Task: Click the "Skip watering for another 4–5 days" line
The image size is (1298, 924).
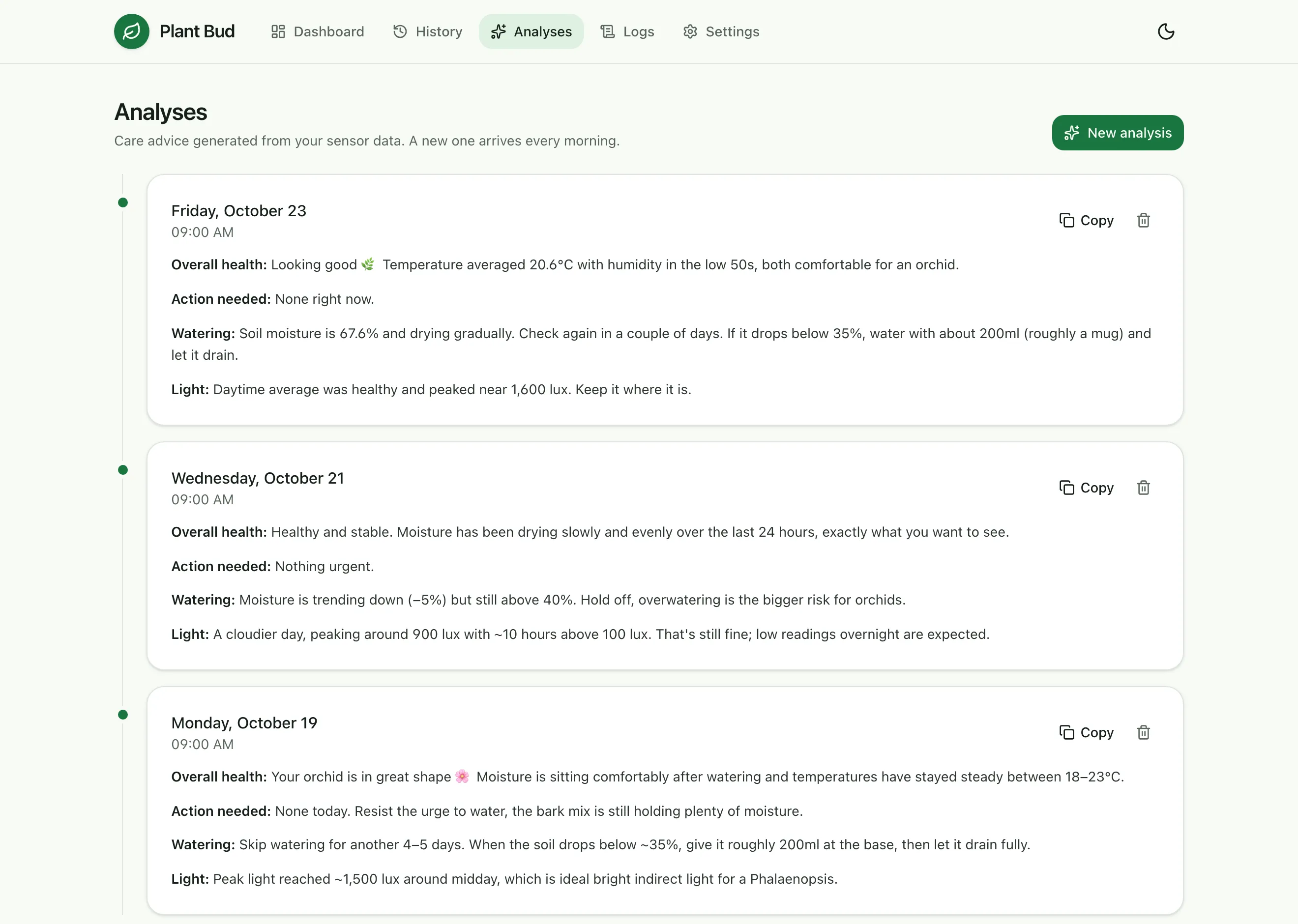Action: tap(600, 844)
